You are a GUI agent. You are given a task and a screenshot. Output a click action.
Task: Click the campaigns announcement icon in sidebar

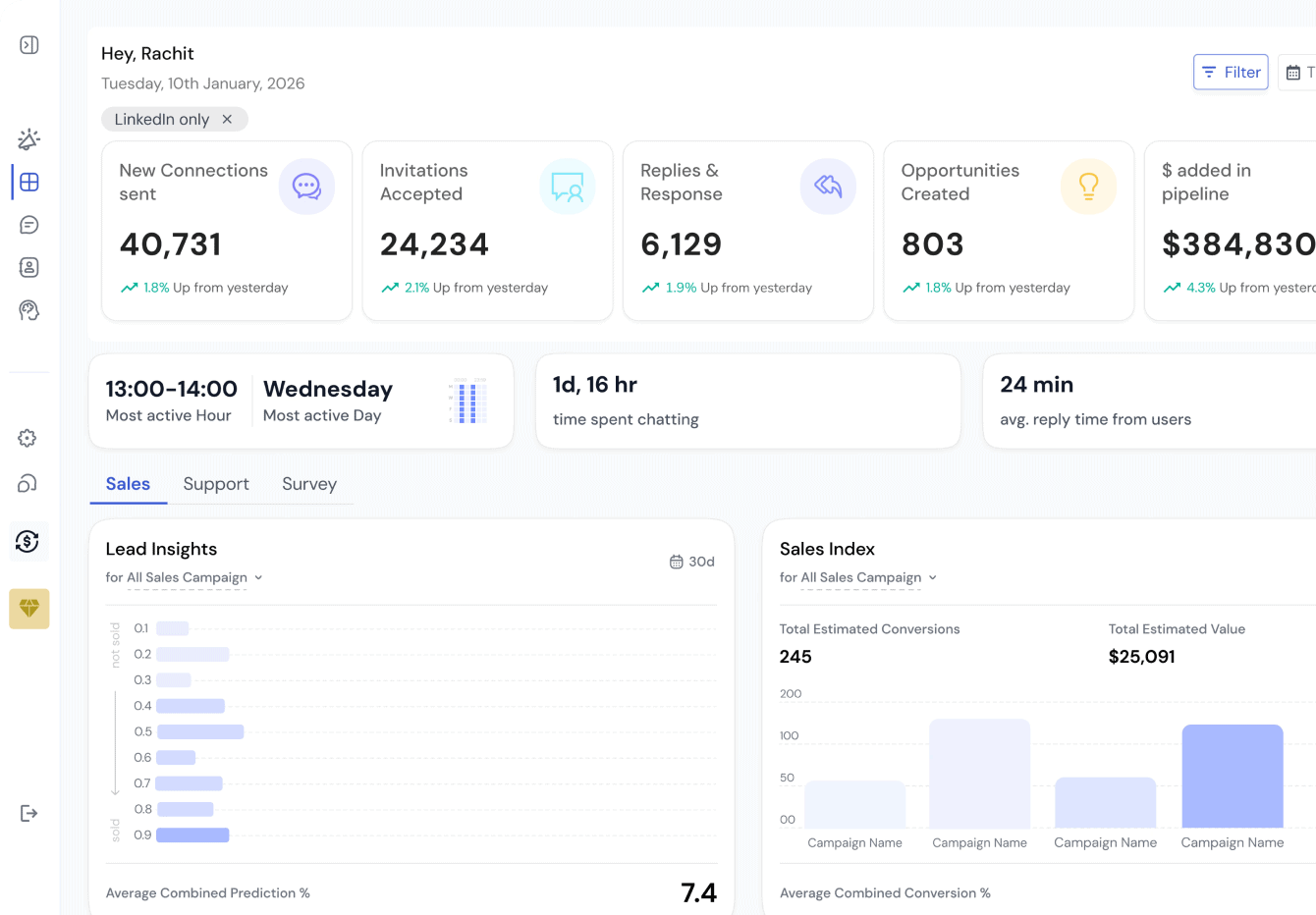(x=28, y=138)
